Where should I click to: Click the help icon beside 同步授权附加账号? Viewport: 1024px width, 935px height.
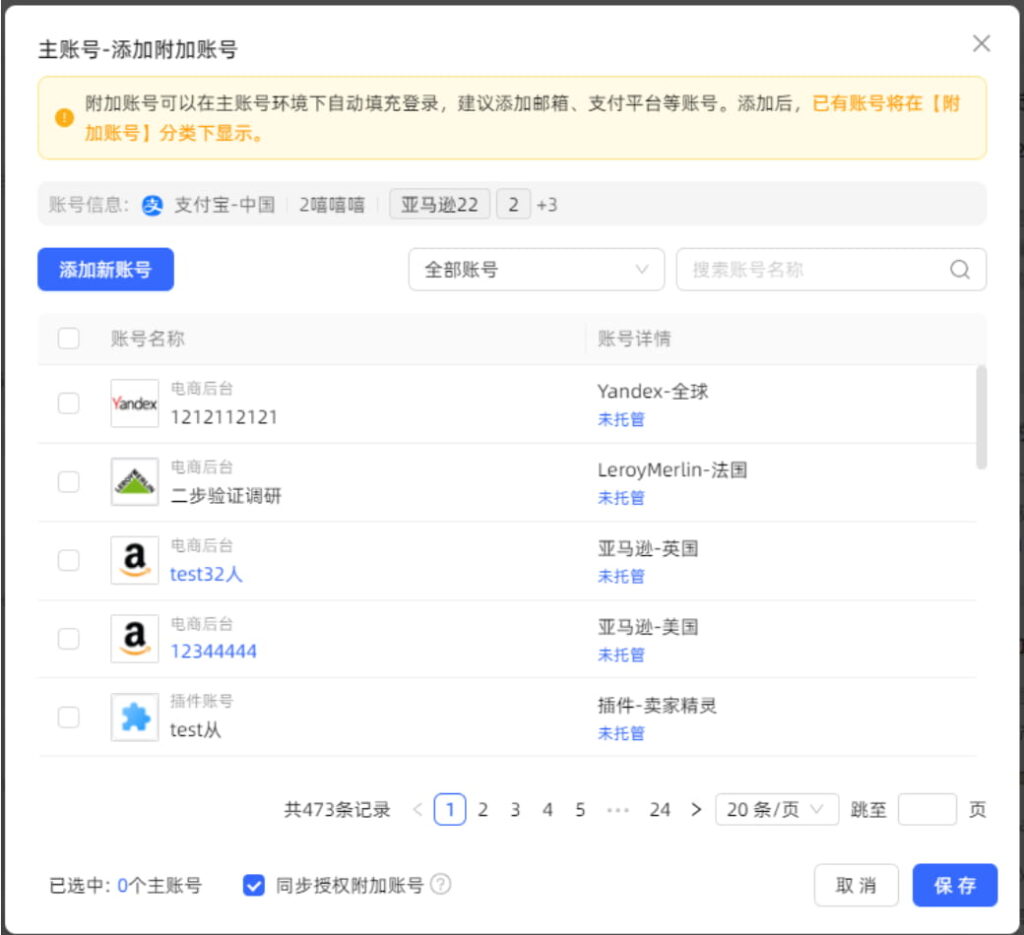pos(441,885)
